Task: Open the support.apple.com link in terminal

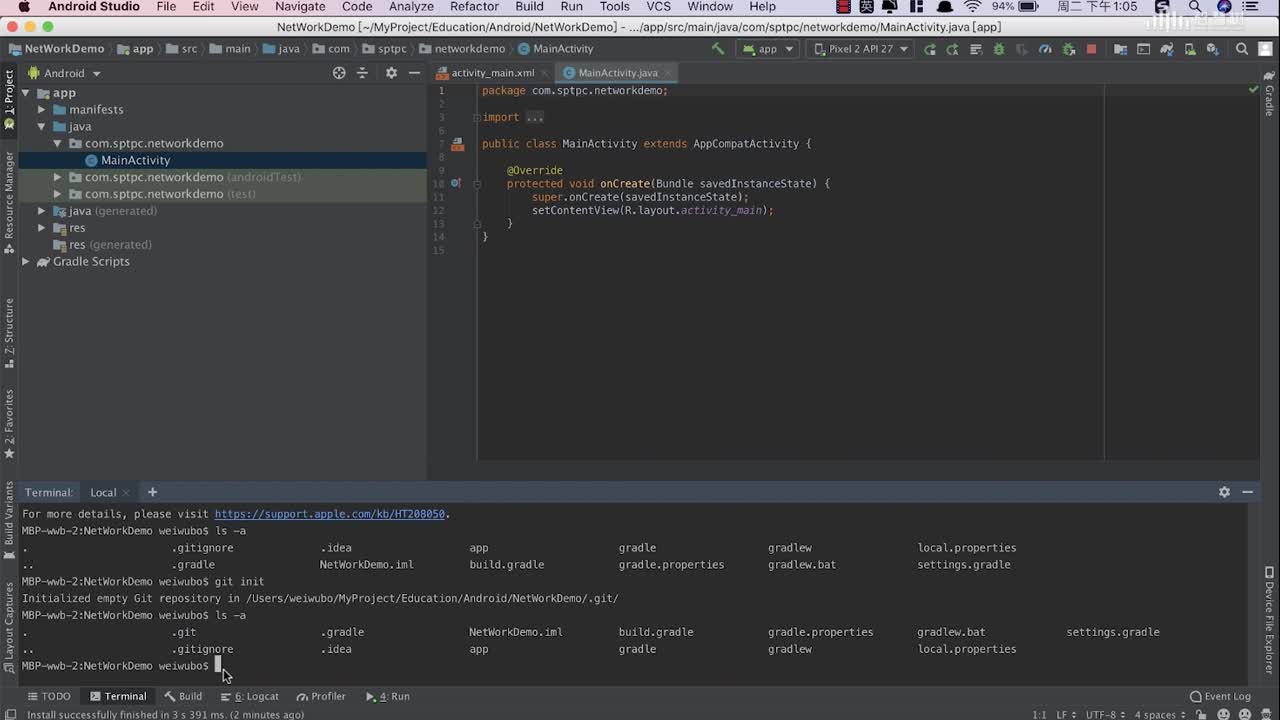Action: pos(330,514)
